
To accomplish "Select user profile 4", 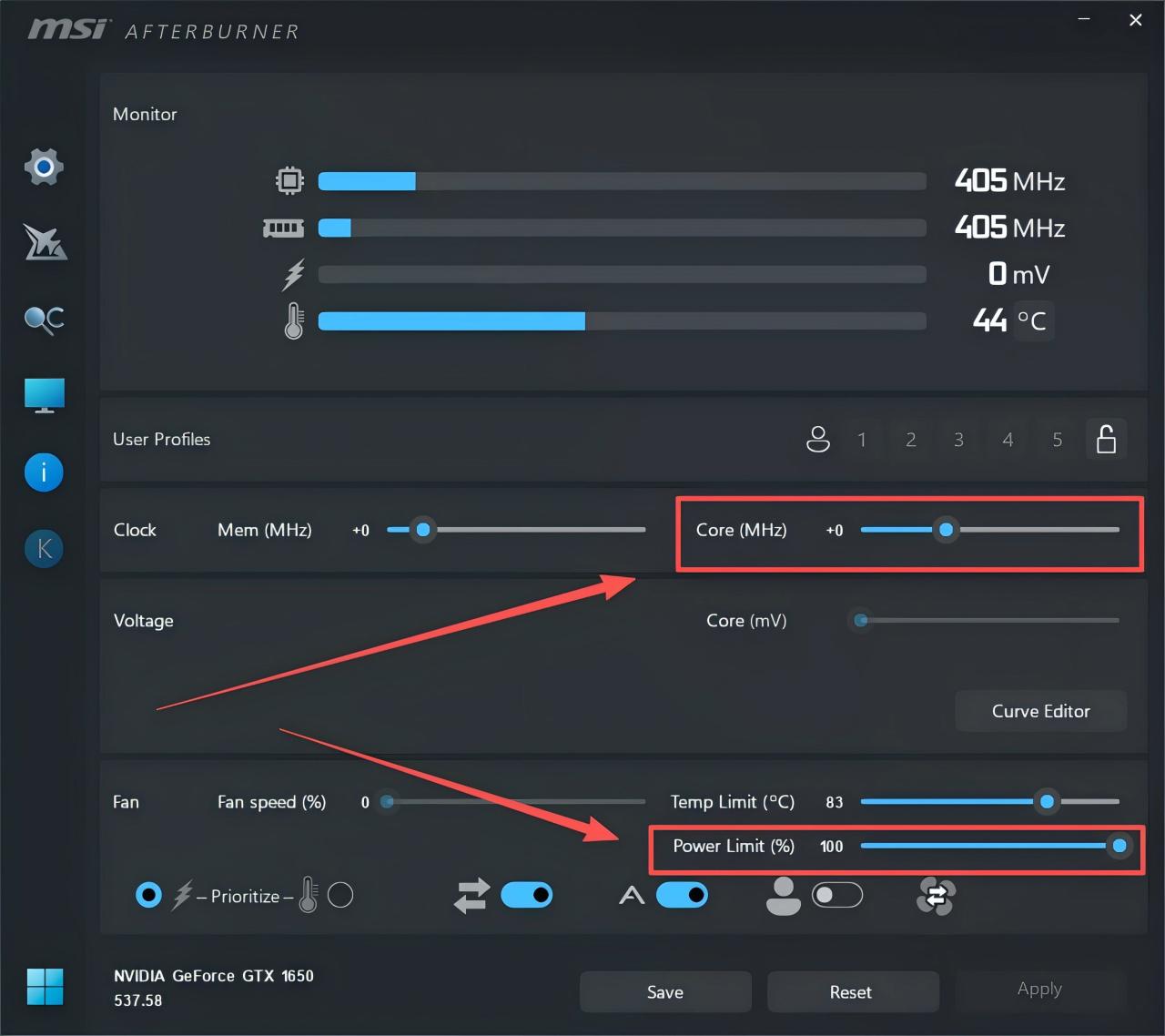I will click(x=1008, y=440).
